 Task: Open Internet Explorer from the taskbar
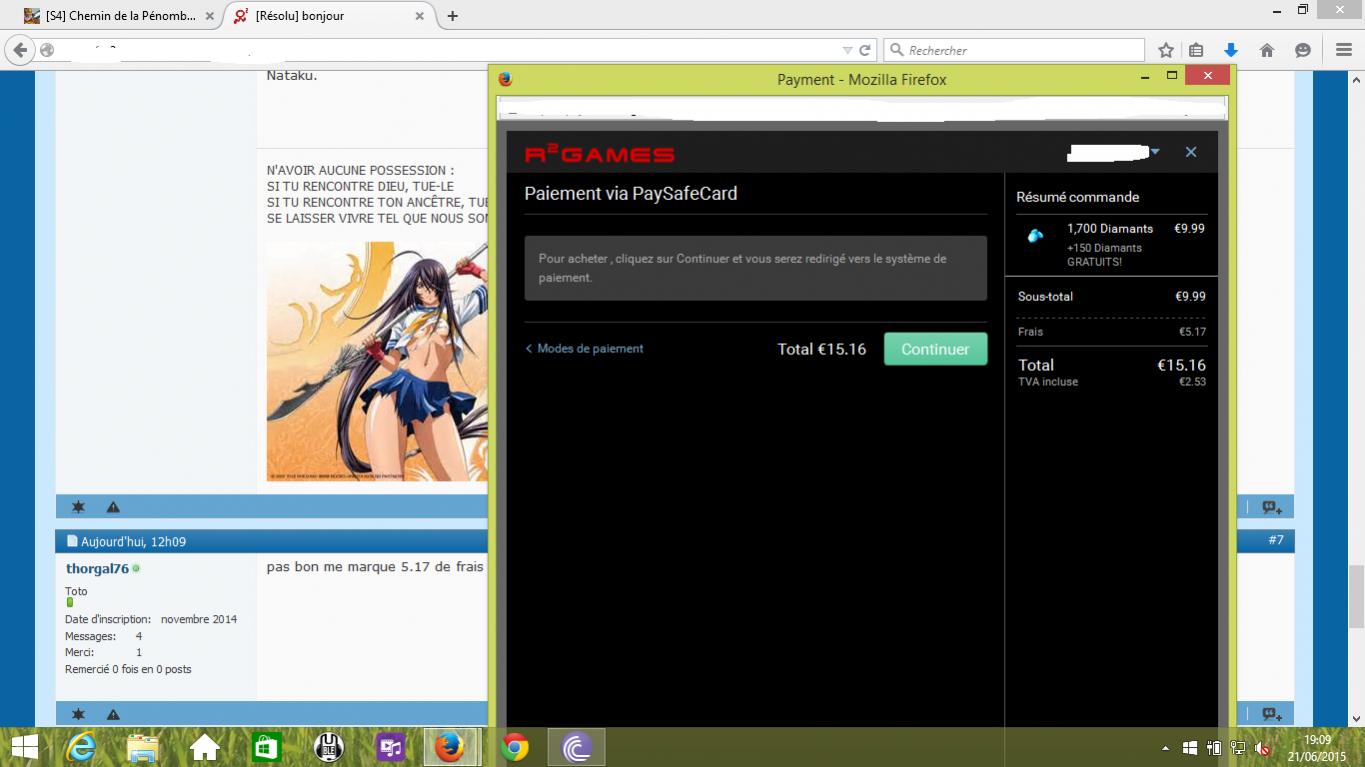80,747
